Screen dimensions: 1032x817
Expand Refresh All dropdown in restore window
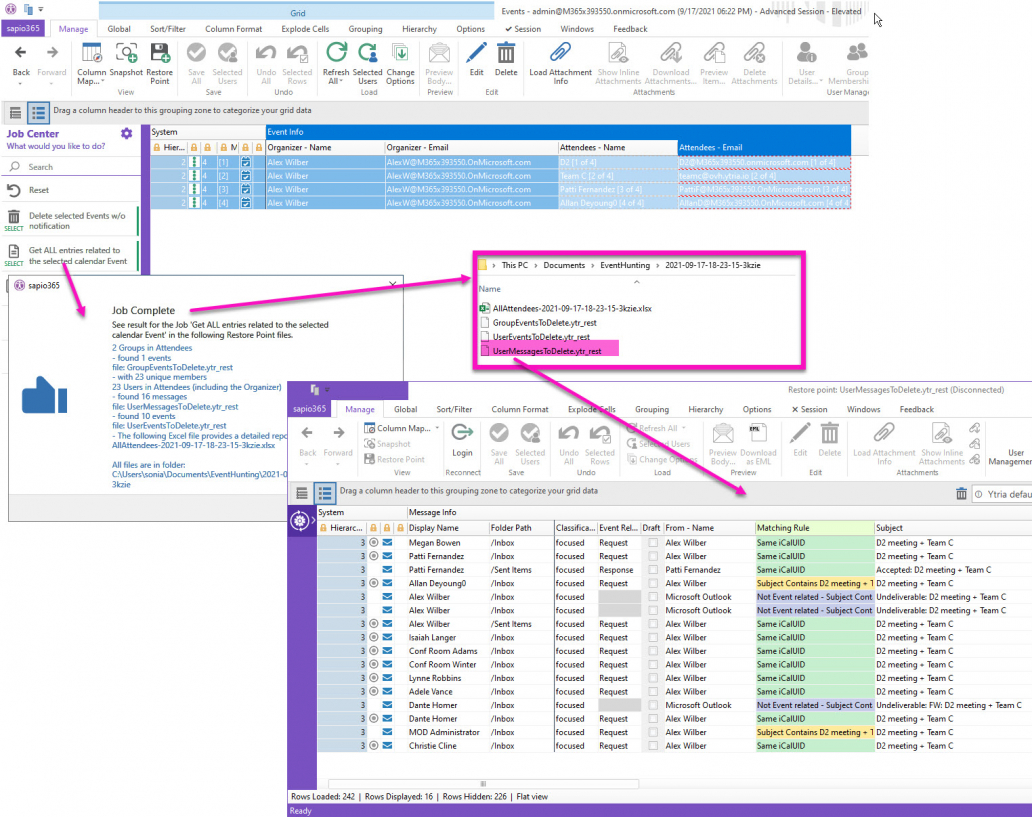tap(684, 428)
